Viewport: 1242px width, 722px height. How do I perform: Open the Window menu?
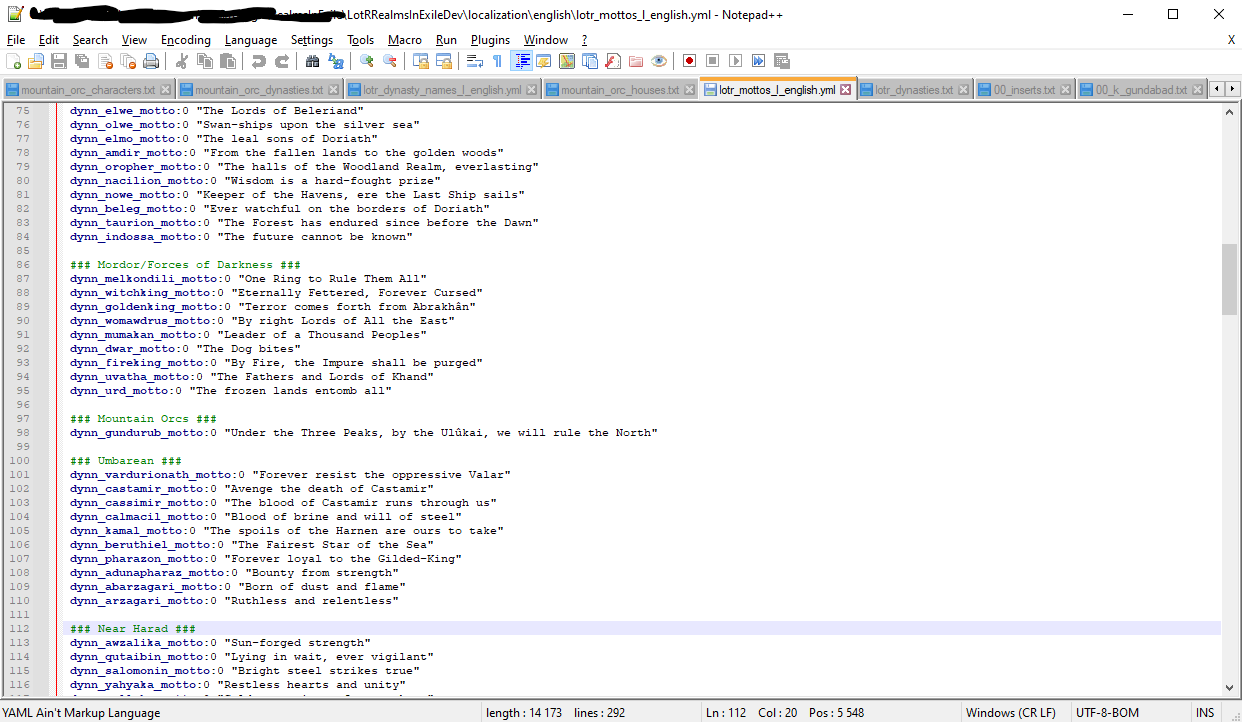546,40
